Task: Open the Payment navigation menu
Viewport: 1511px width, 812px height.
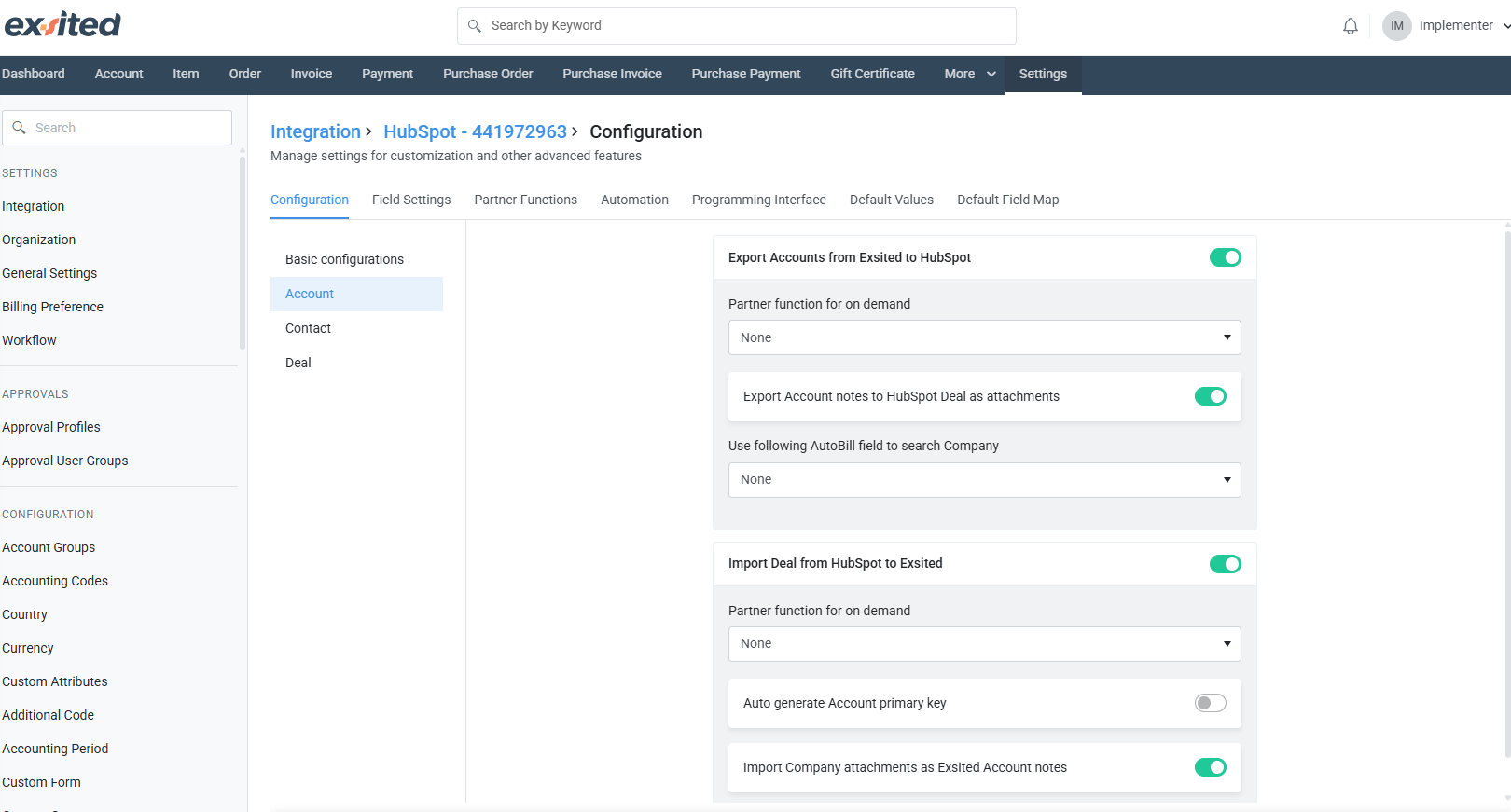Action: (387, 75)
